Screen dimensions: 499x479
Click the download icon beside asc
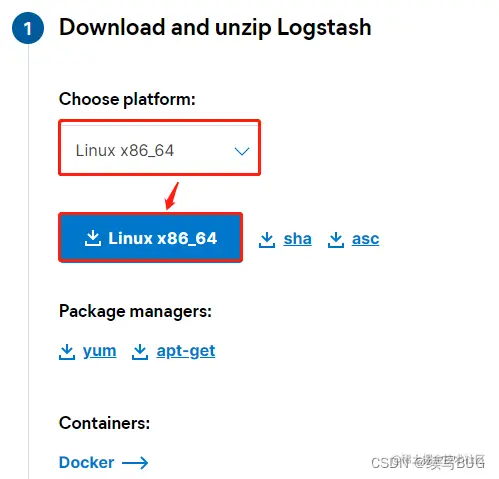[x=336, y=240]
